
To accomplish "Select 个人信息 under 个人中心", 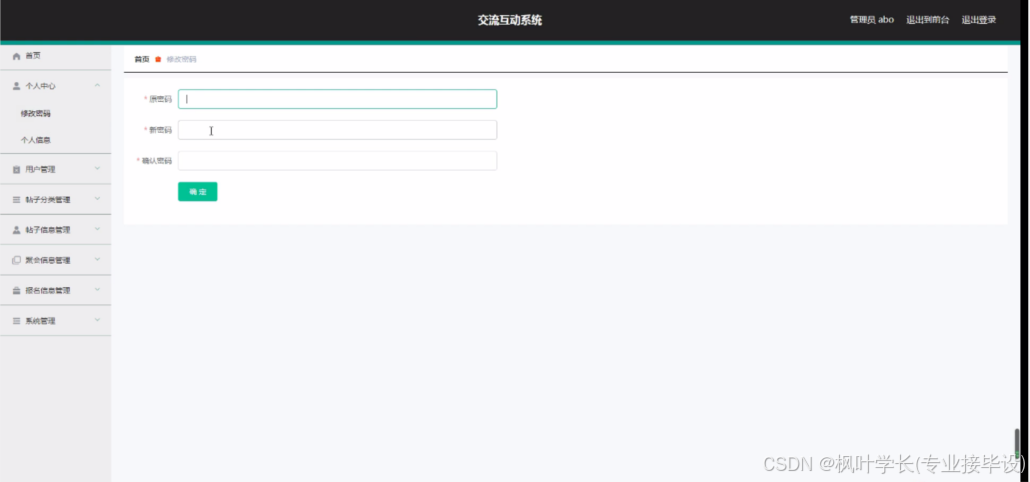I will 35,140.
